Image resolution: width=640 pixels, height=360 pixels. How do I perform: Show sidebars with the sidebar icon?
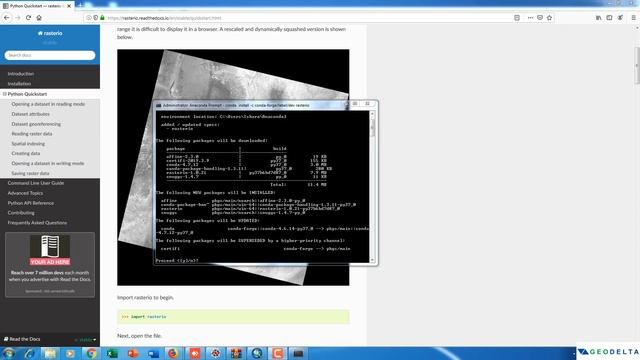pyautogui.click(x=609, y=18)
